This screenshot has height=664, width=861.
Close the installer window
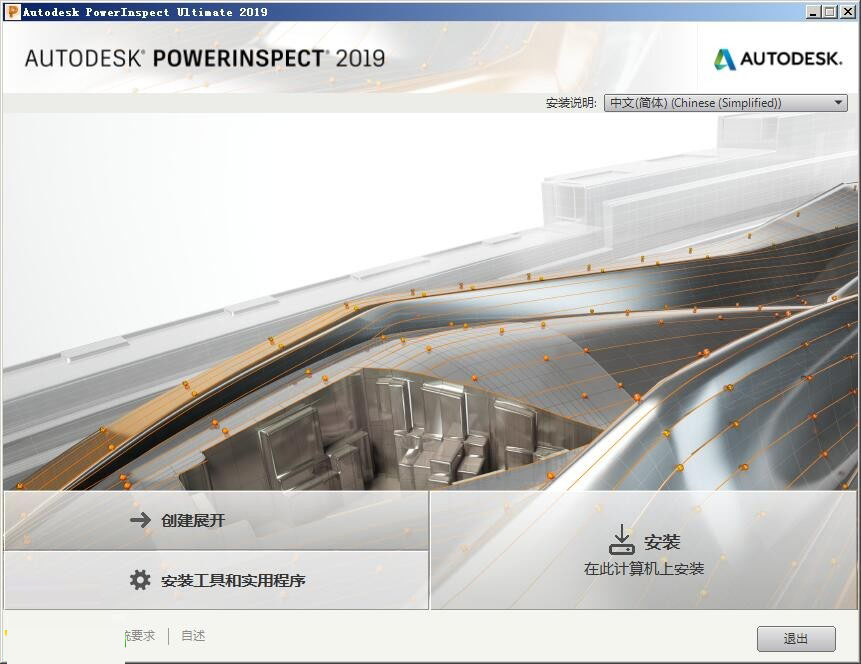pyautogui.click(x=847, y=12)
